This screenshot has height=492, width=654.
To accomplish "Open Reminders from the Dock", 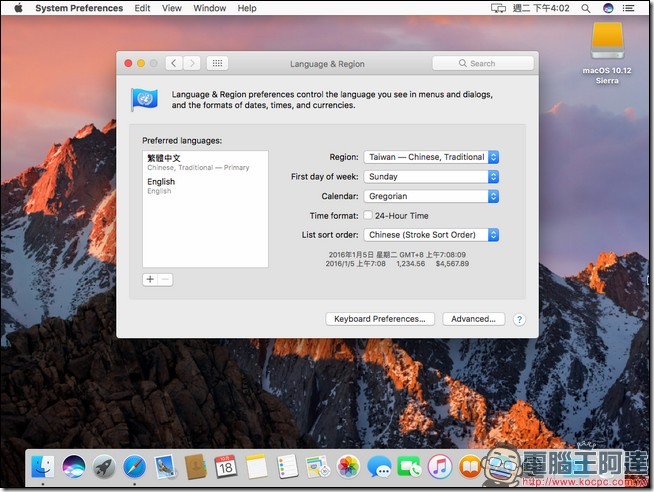I will pos(287,466).
